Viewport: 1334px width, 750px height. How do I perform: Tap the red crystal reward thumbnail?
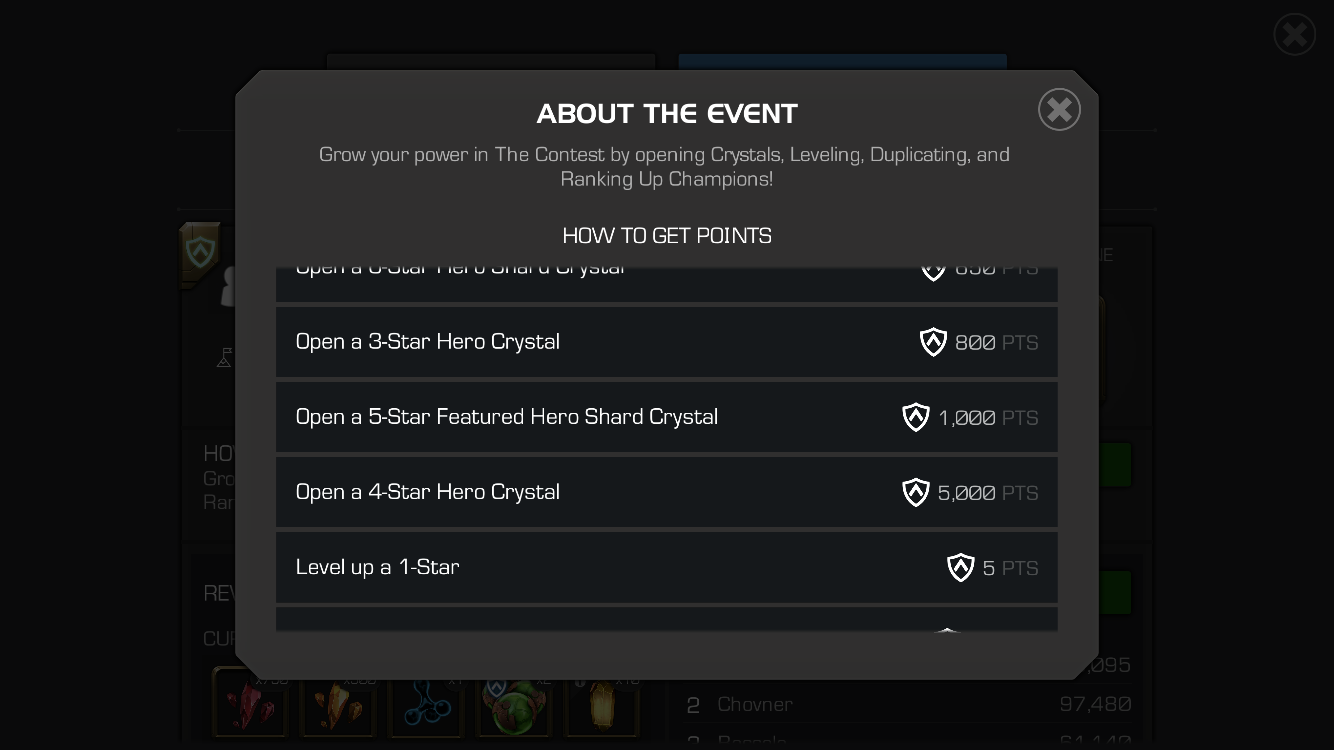tap(251, 705)
